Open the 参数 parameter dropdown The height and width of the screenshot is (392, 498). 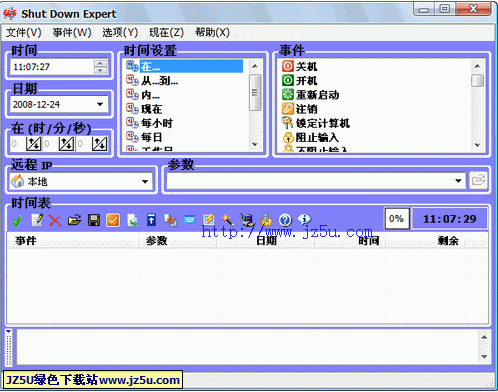pyautogui.click(x=458, y=181)
